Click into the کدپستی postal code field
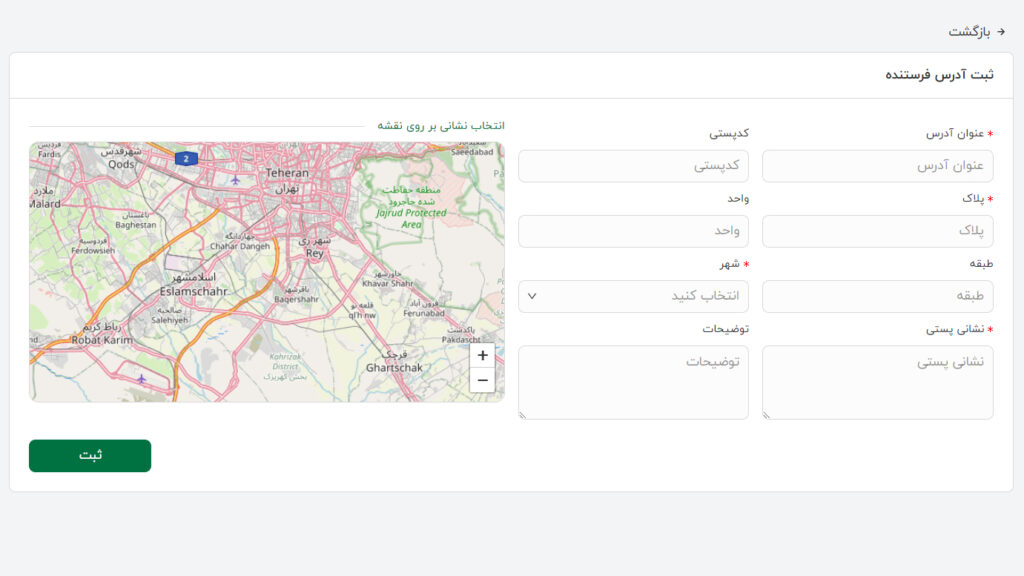This screenshot has height=576, width=1024. point(633,166)
